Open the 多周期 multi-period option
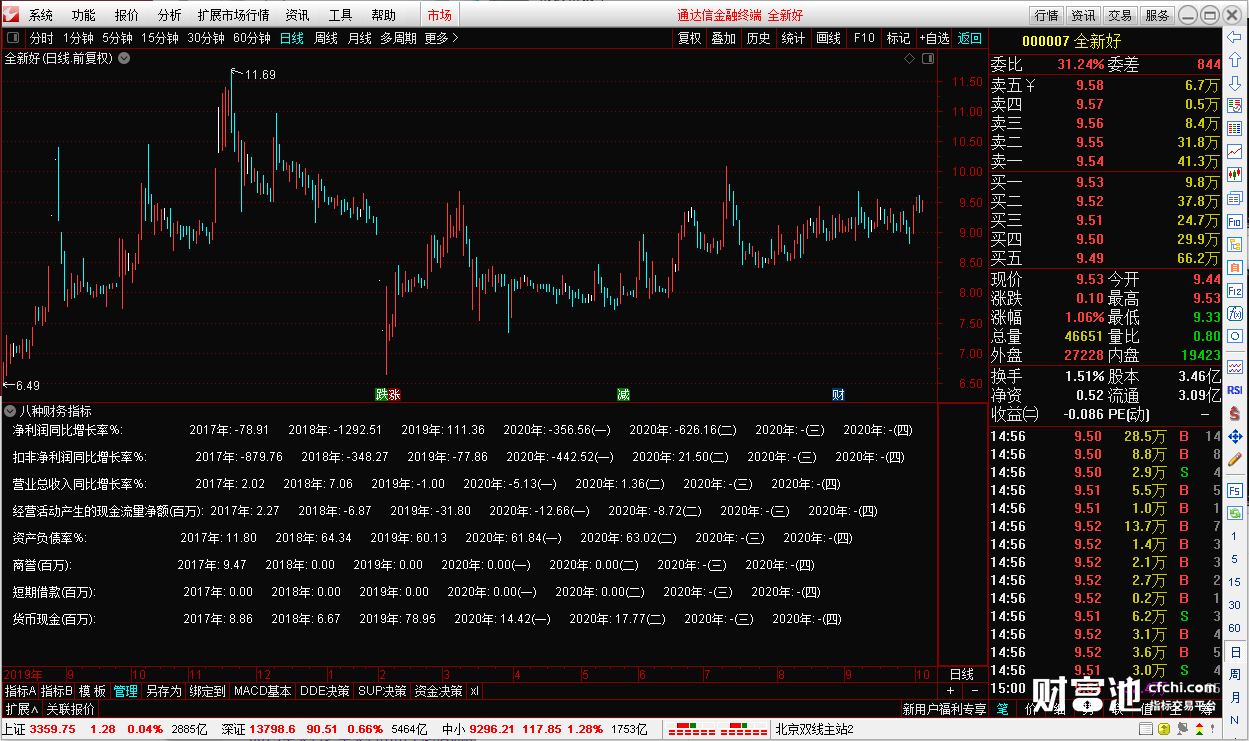The width and height of the screenshot is (1249, 741). [x=398, y=38]
